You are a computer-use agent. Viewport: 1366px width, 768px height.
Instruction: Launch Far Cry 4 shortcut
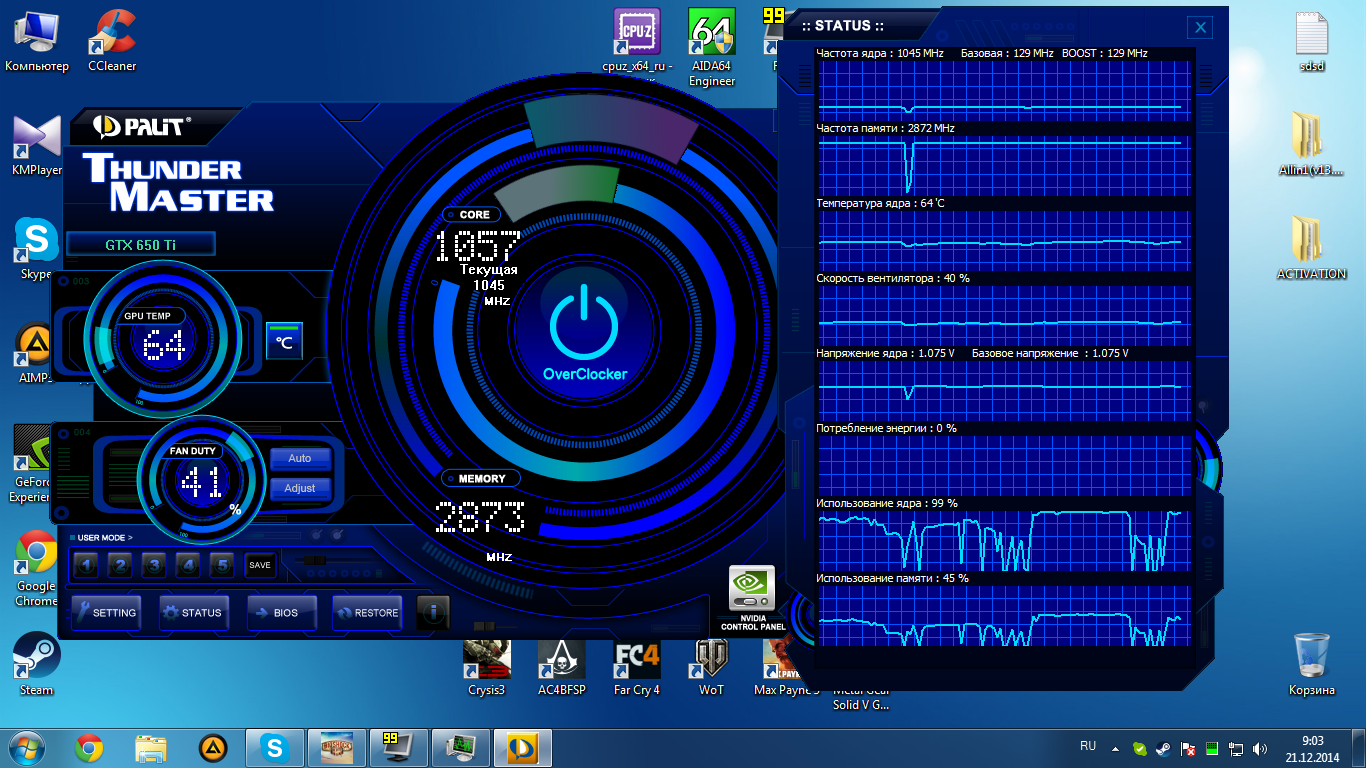(637, 667)
